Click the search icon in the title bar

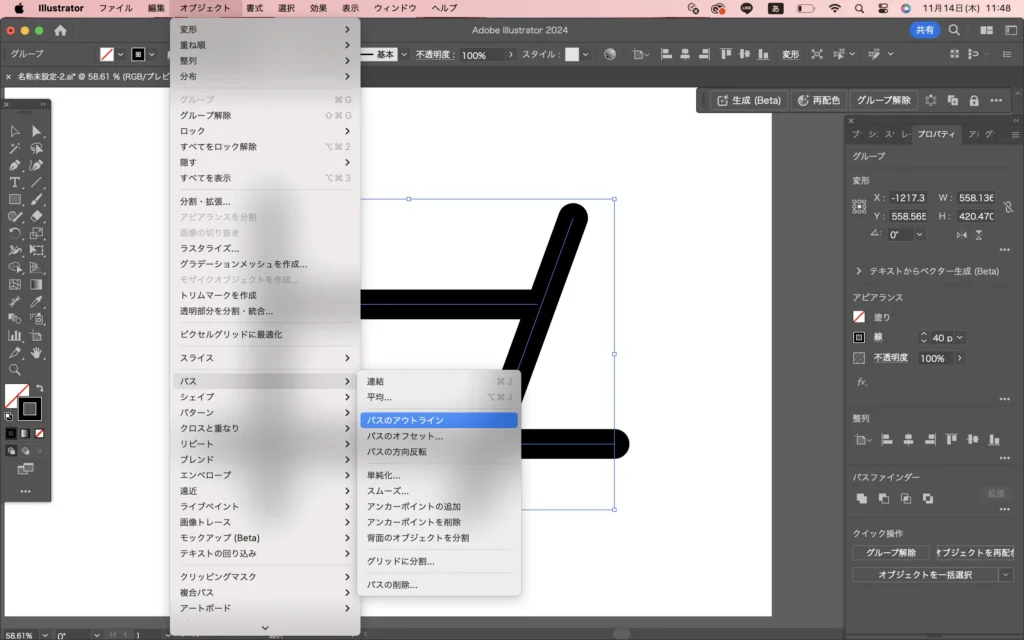point(954,30)
